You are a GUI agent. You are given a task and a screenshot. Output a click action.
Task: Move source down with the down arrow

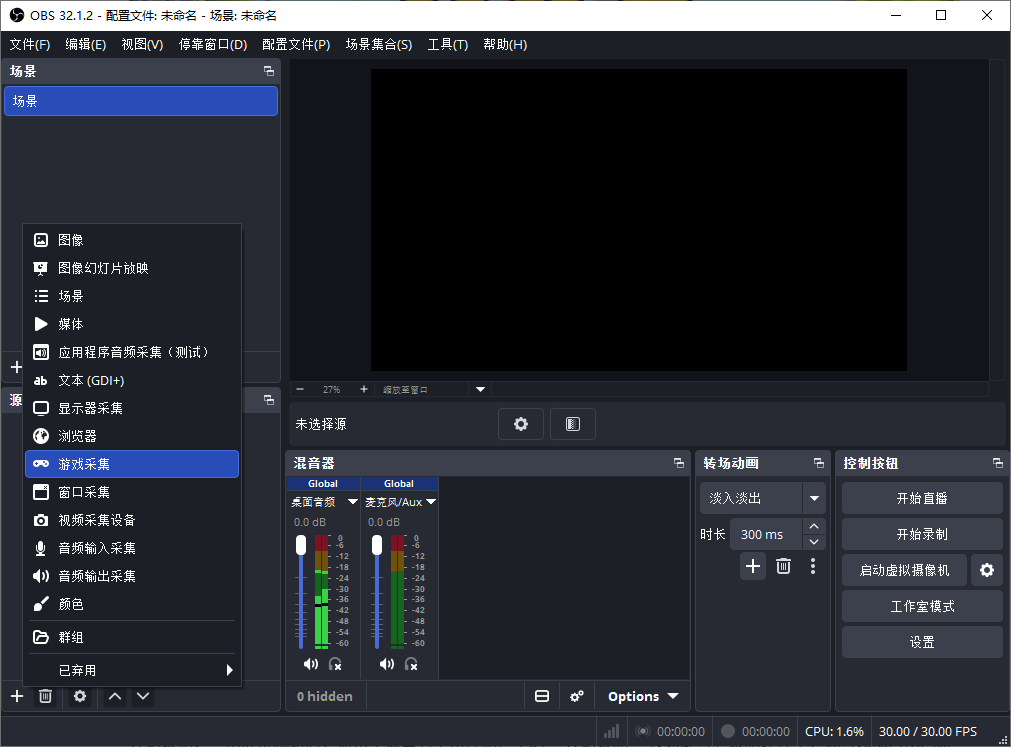(143, 696)
